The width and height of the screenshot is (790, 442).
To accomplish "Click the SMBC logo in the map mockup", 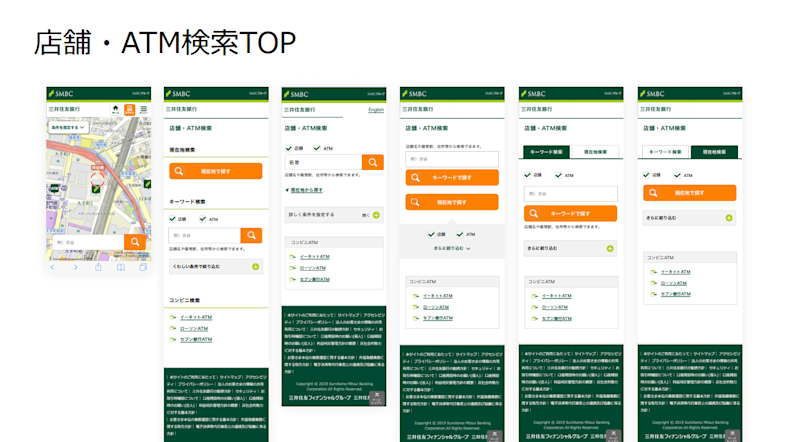I will pyautogui.click(x=61, y=94).
